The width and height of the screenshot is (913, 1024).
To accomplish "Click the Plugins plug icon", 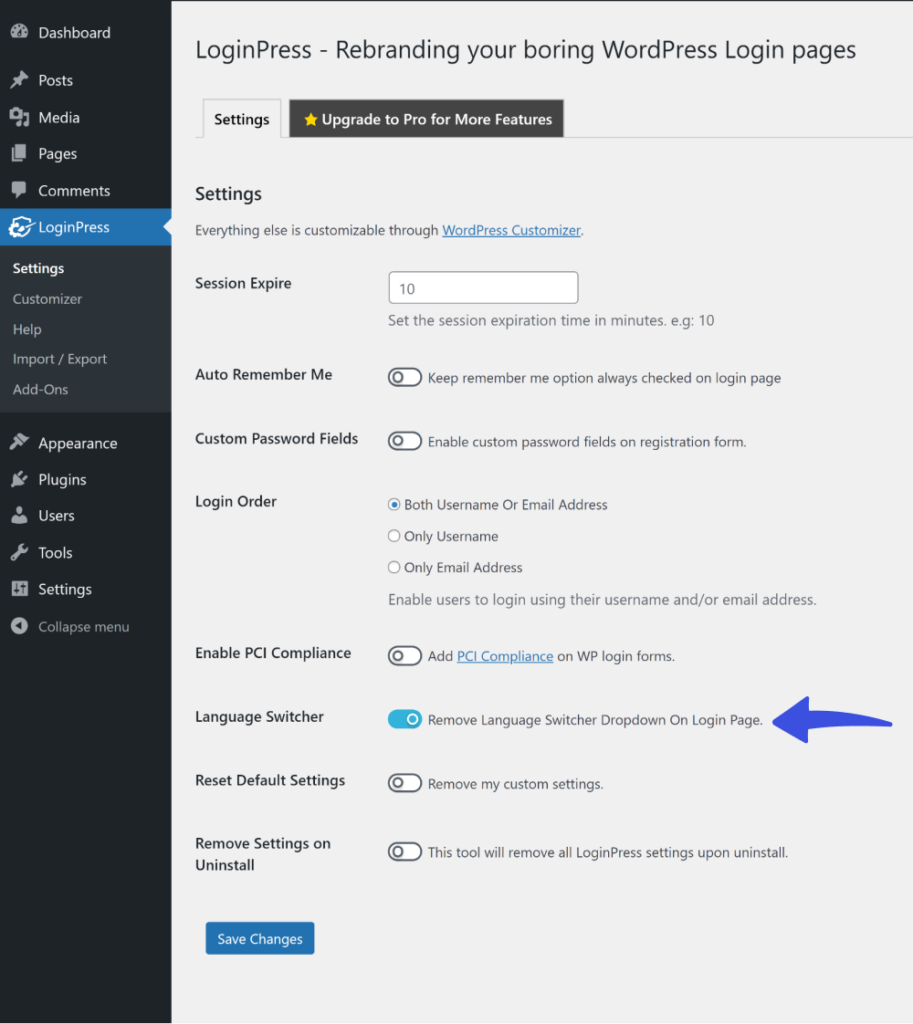I will (20, 479).
